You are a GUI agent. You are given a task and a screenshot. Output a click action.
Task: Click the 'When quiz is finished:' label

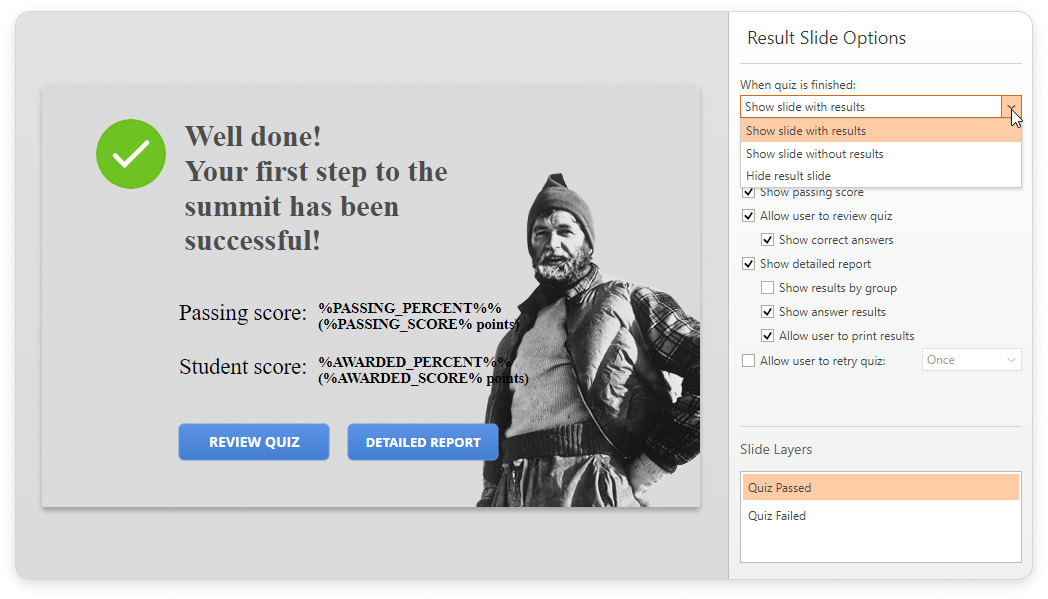click(797, 85)
